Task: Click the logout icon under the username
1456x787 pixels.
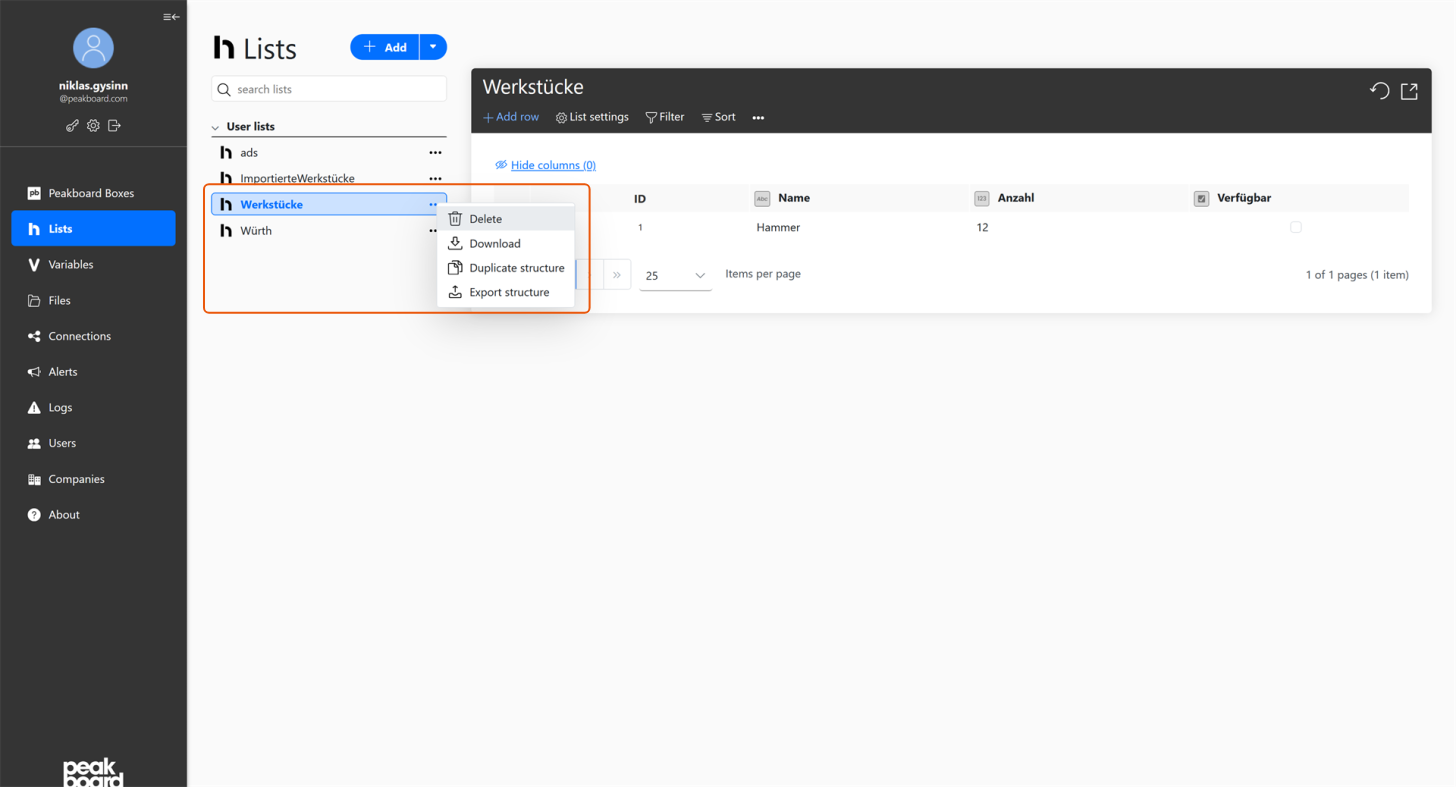Action: point(114,126)
